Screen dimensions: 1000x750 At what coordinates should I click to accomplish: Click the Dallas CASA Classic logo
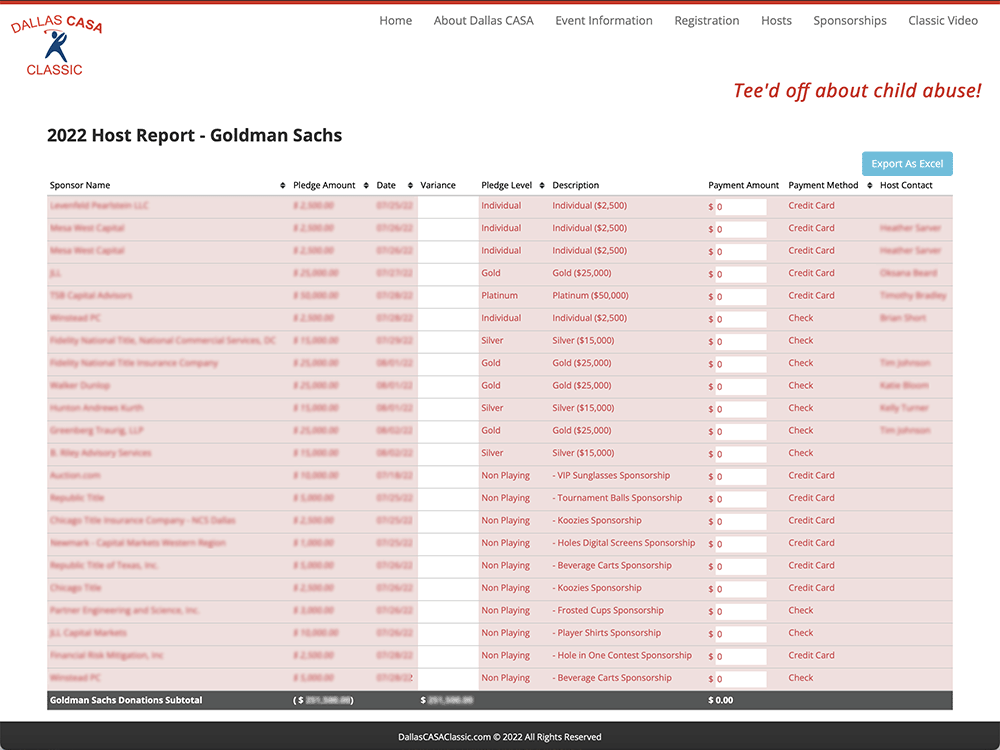coord(56,46)
